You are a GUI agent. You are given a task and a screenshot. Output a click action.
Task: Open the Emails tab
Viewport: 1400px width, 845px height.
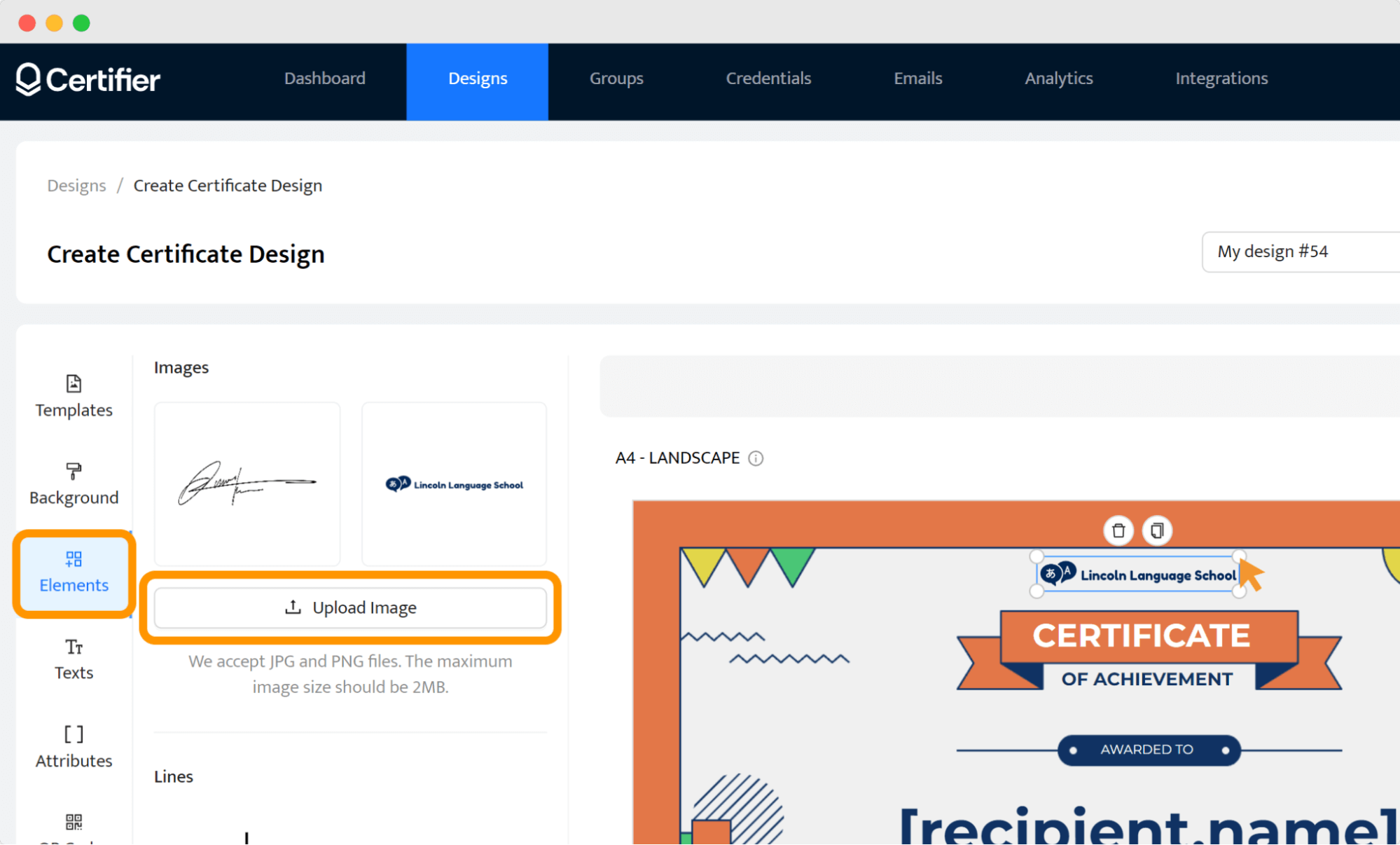(917, 78)
